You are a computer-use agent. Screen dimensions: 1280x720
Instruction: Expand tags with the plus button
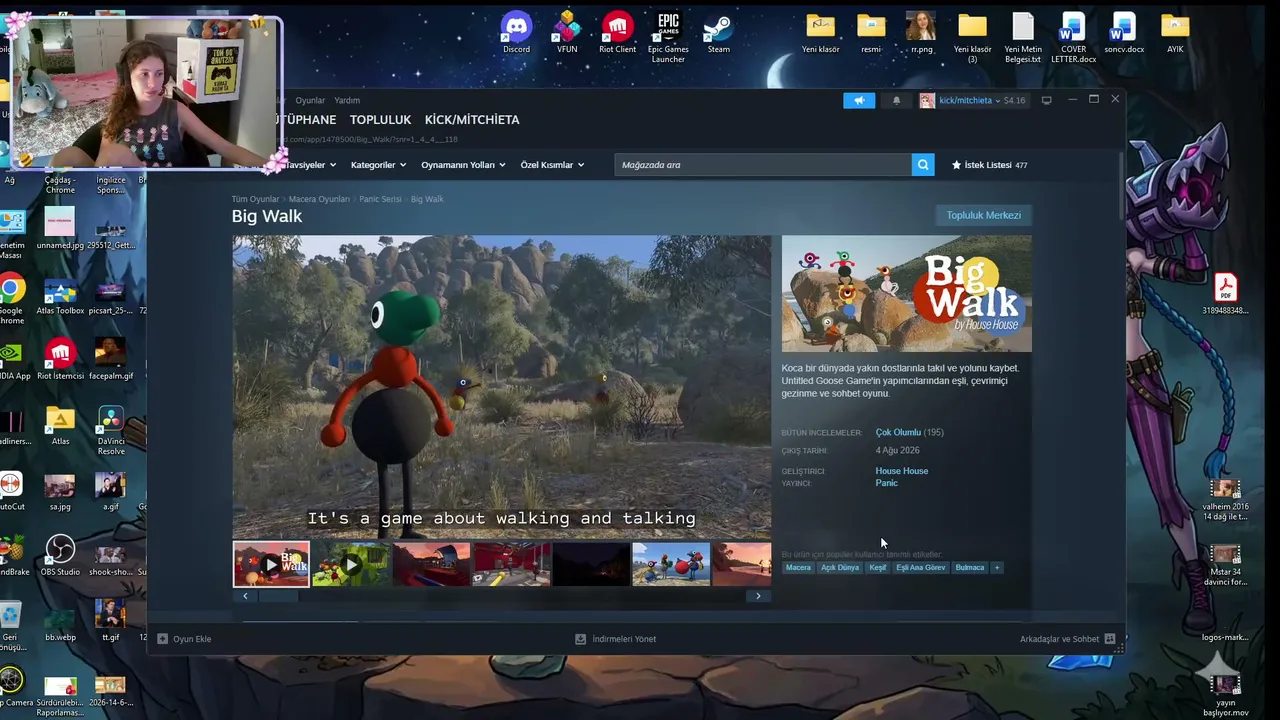996,568
